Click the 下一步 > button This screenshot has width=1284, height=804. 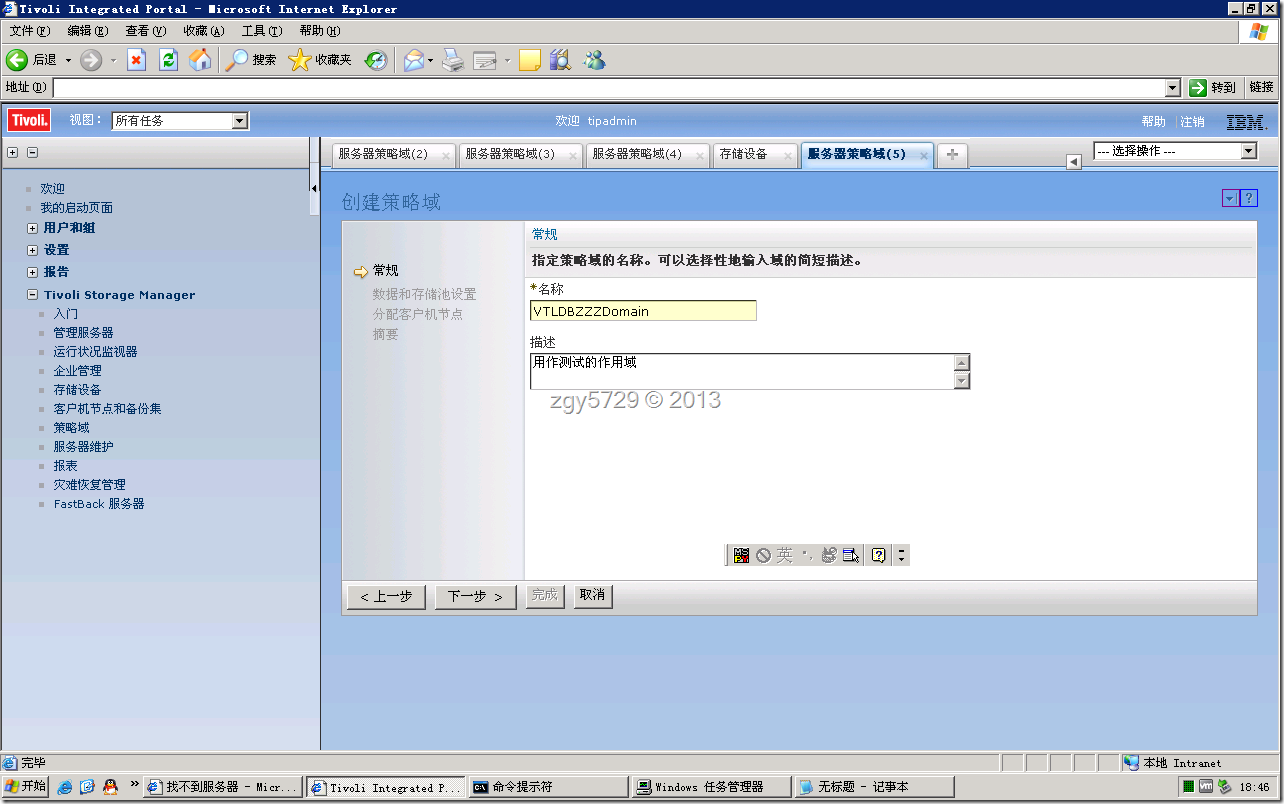(x=475, y=596)
